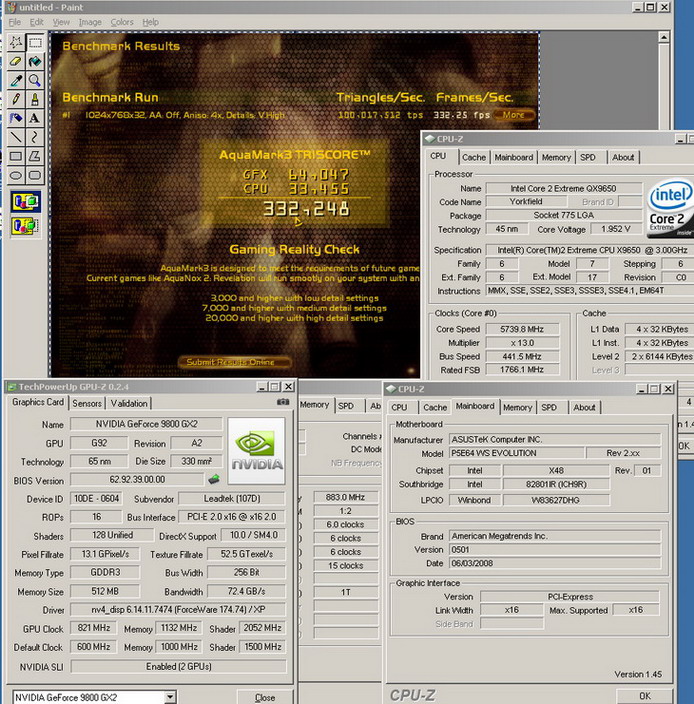Click the Close button in GPU-Z
Screen dimensions: 694x704
(265, 698)
